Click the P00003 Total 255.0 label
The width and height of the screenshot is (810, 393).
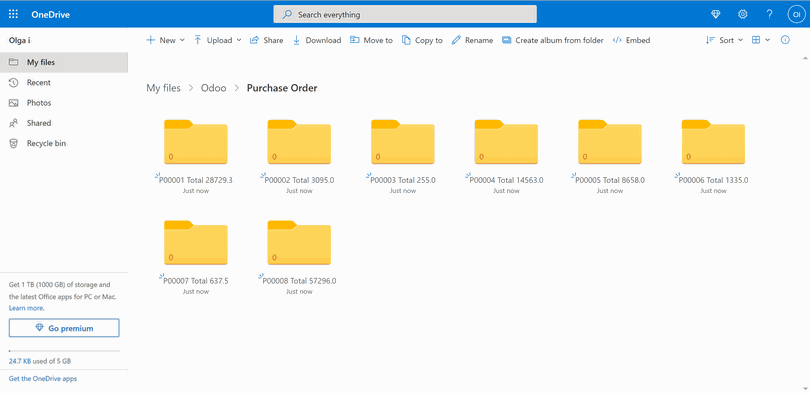click(x=403, y=180)
